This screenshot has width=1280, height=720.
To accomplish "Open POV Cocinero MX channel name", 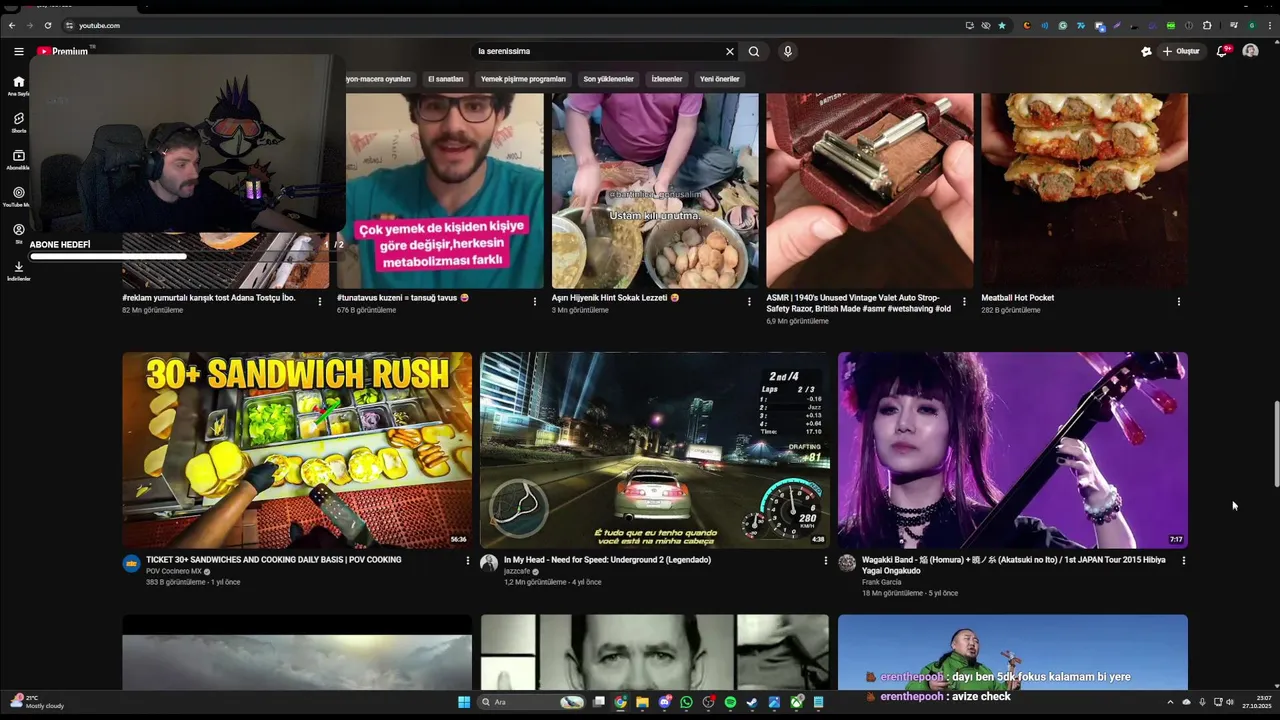I will [174, 571].
